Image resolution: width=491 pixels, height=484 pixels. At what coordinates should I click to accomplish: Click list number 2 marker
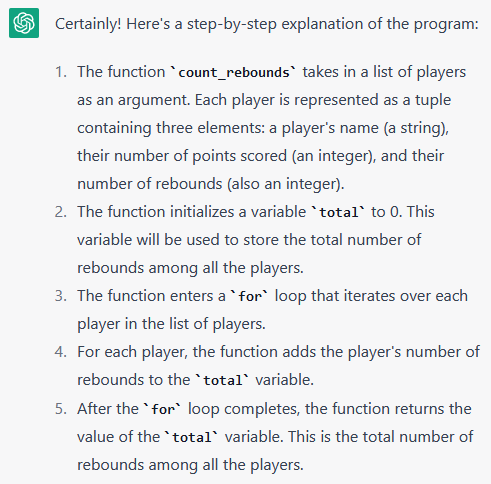coord(61,212)
